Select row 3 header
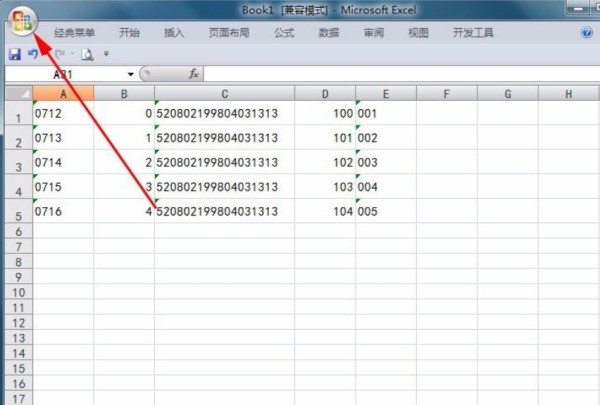 (19, 162)
